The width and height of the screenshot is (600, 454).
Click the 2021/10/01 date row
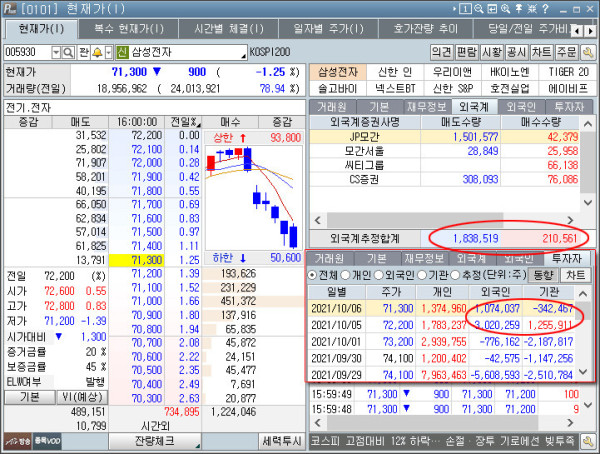click(442, 341)
